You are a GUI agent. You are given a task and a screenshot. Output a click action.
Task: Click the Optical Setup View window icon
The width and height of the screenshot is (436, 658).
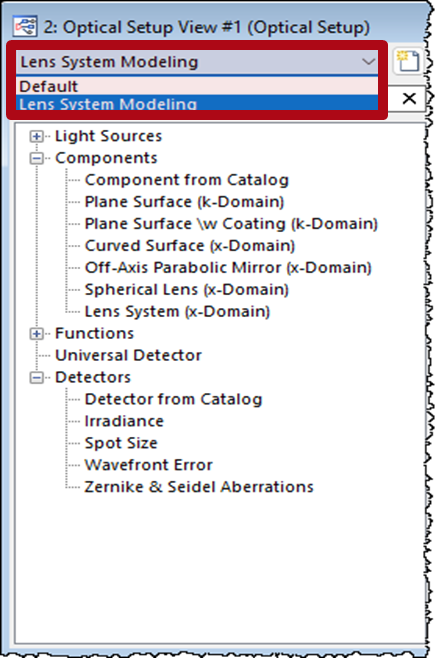25,28
